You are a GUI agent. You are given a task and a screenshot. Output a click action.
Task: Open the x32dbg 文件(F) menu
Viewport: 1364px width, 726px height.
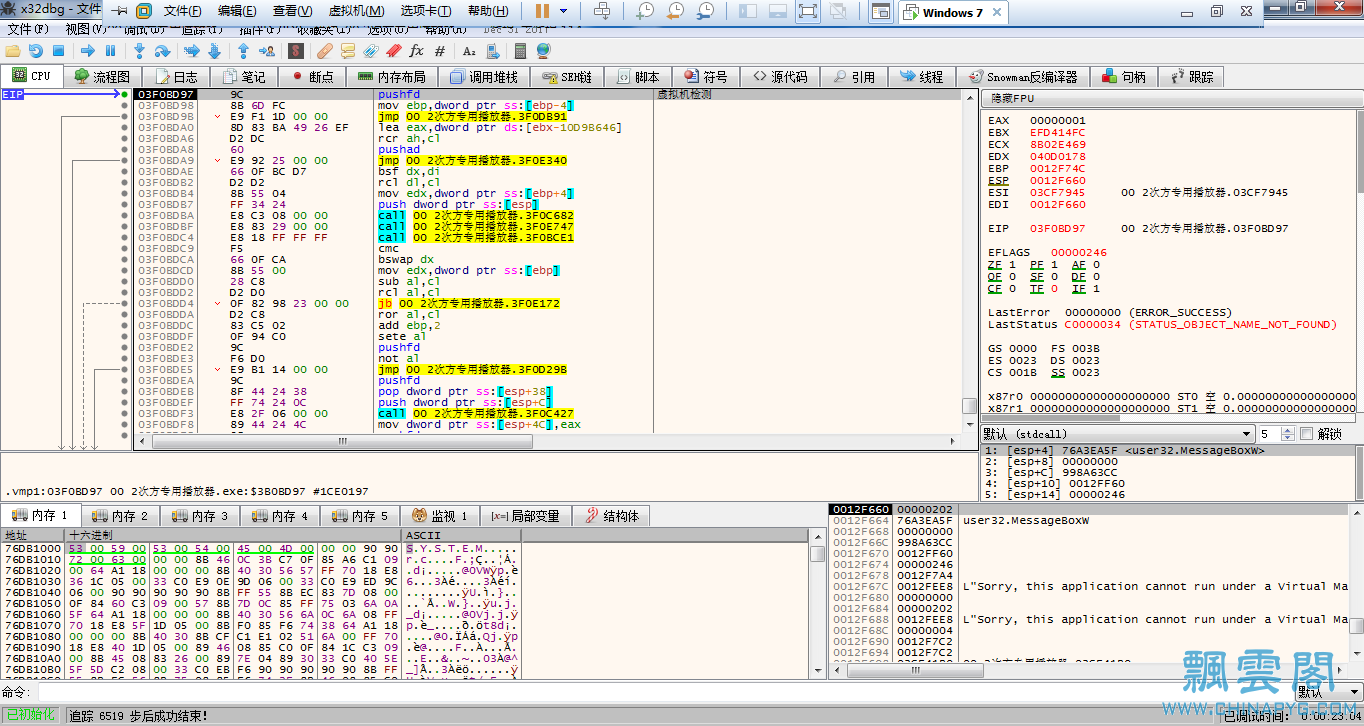(27, 29)
